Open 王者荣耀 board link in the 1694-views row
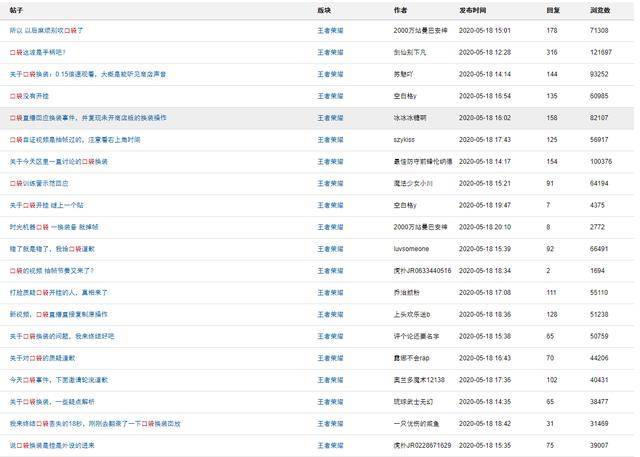 pos(331,271)
